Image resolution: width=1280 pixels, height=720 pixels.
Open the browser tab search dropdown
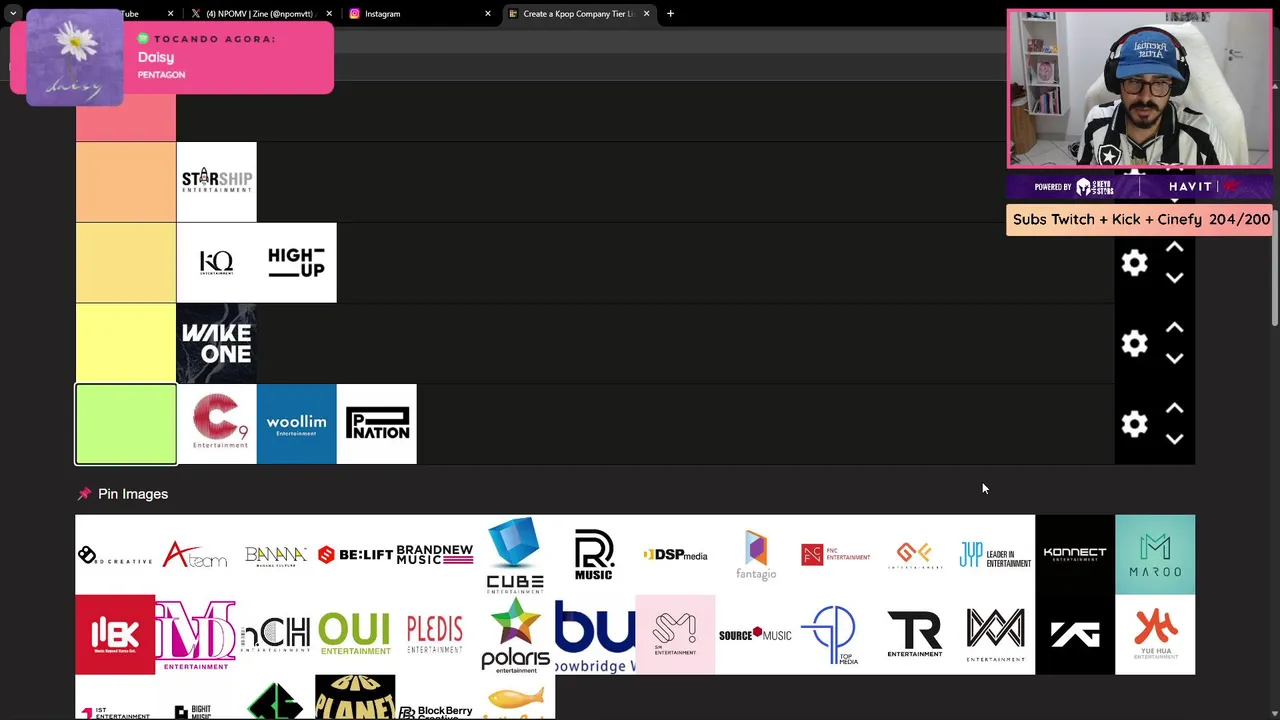[x=13, y=14]
